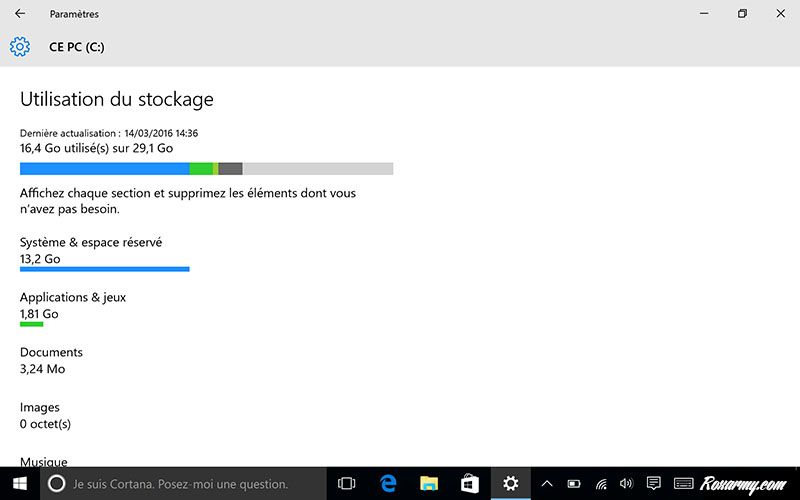Check the battery status icon
Screen dimensions: 800x500
pos(574,483)
